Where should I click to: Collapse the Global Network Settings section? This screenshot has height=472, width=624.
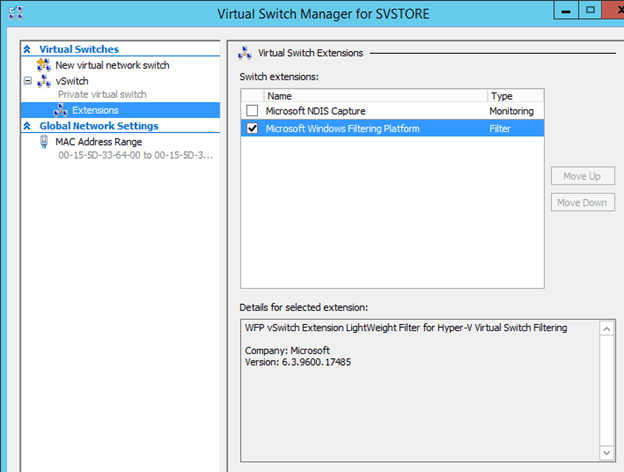coord(29,126)
